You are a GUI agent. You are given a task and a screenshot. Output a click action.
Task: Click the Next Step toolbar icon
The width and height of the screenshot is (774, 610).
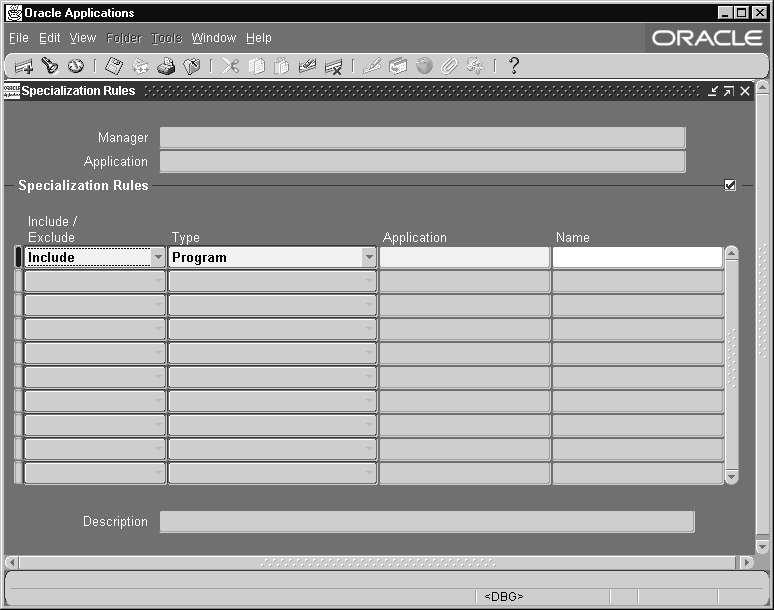pos(140,66)
